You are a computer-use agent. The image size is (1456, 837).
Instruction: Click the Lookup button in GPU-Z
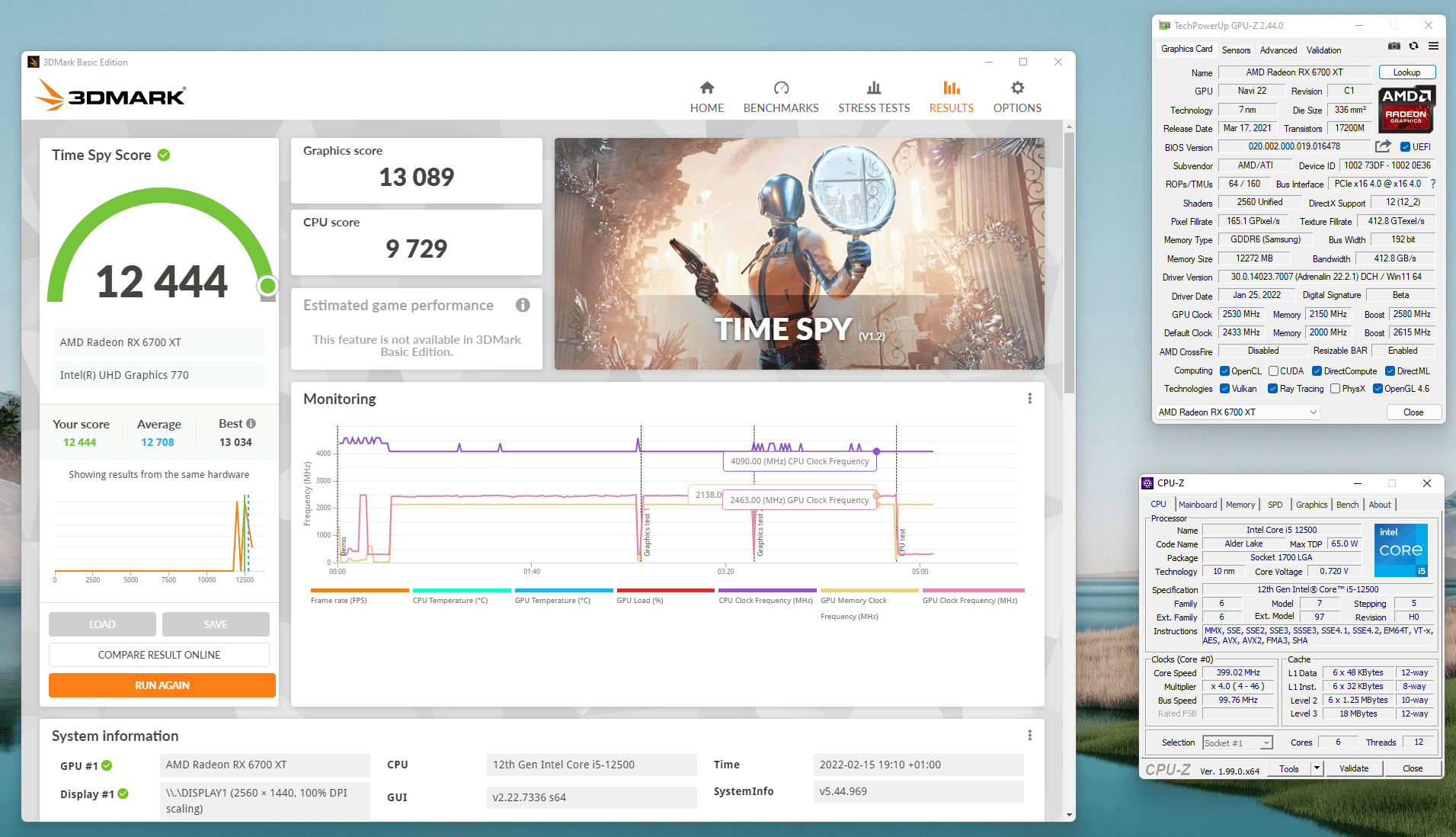(x=1406, y=72)
